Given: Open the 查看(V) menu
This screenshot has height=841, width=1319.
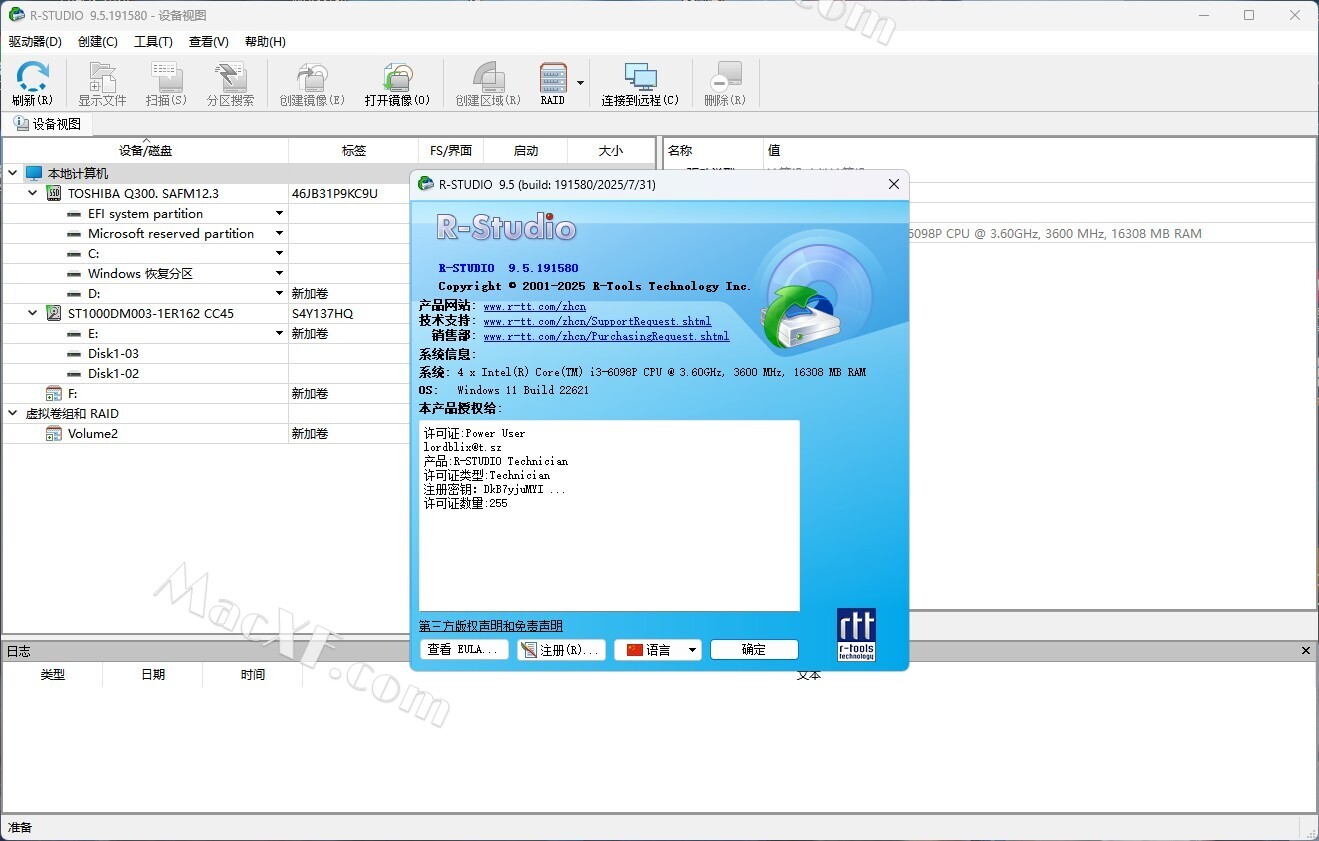Looking at the screenshot, I should pyautogui.click(x=209, y=42).
